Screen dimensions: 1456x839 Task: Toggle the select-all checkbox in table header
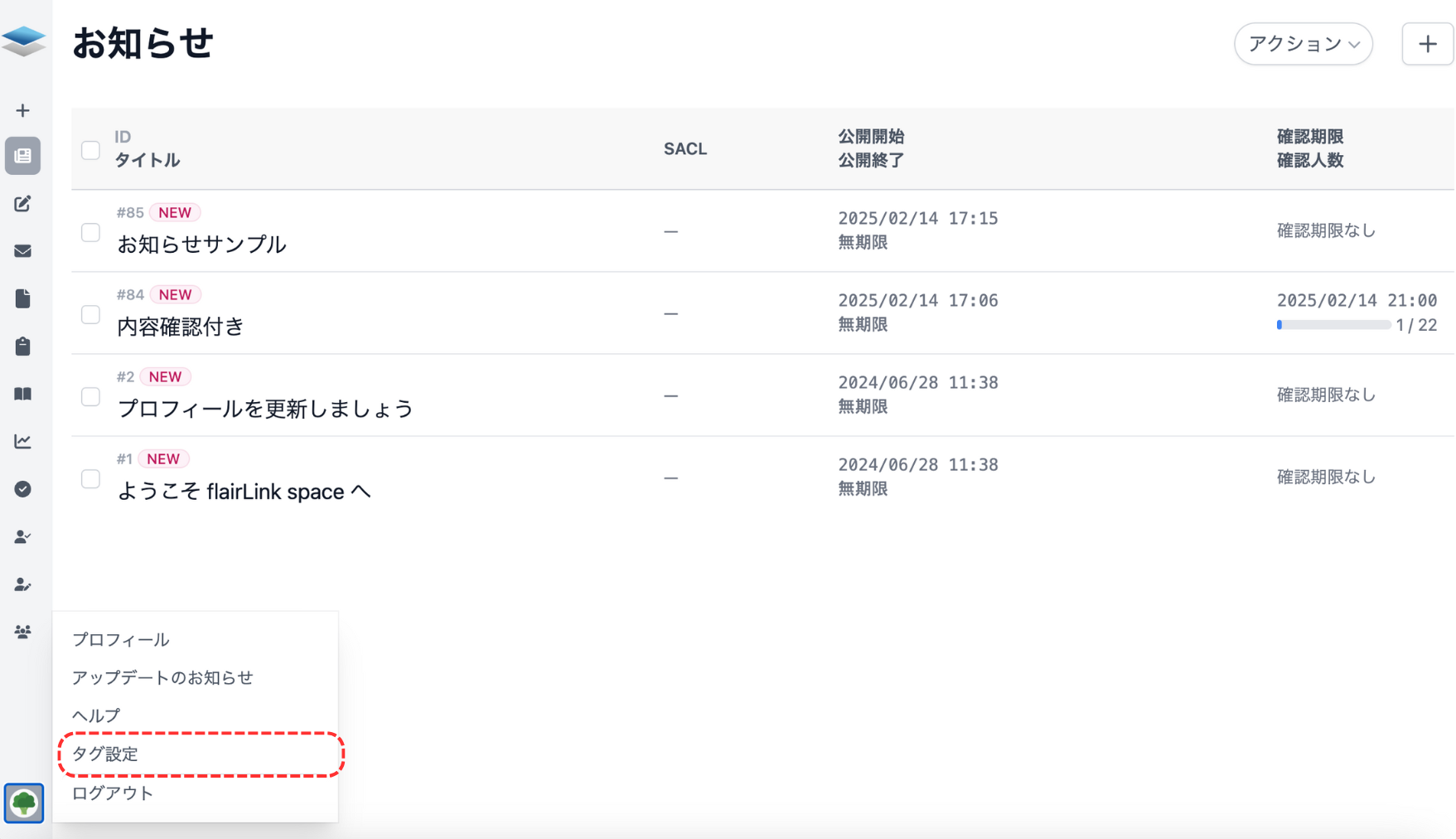90,150
